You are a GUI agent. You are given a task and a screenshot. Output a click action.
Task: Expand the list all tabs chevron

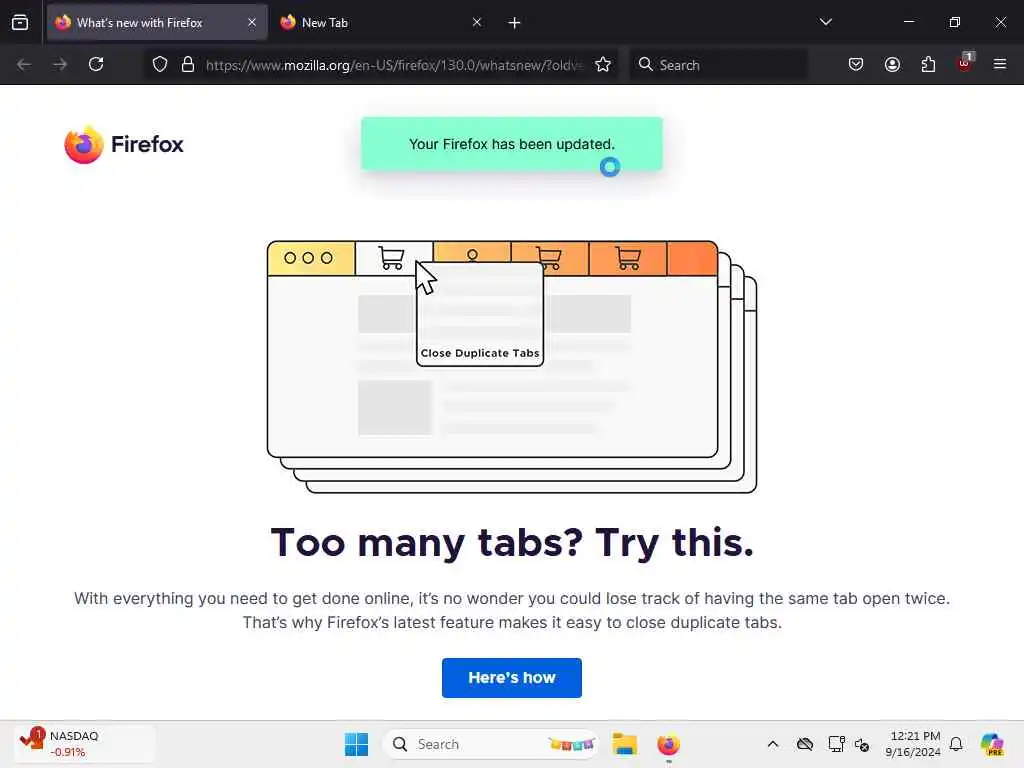point(825,22)
